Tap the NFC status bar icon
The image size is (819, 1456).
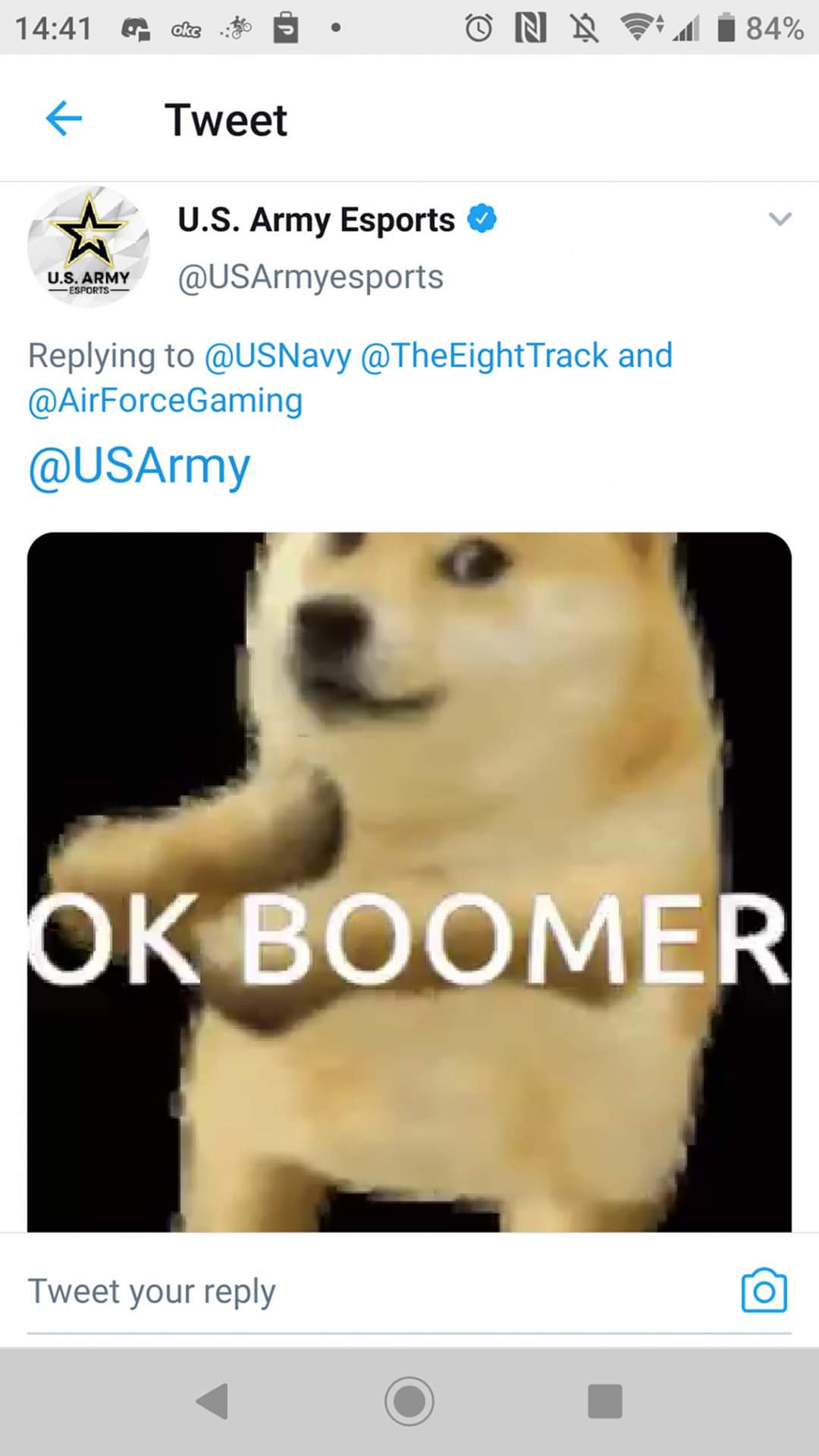(531, 29)
